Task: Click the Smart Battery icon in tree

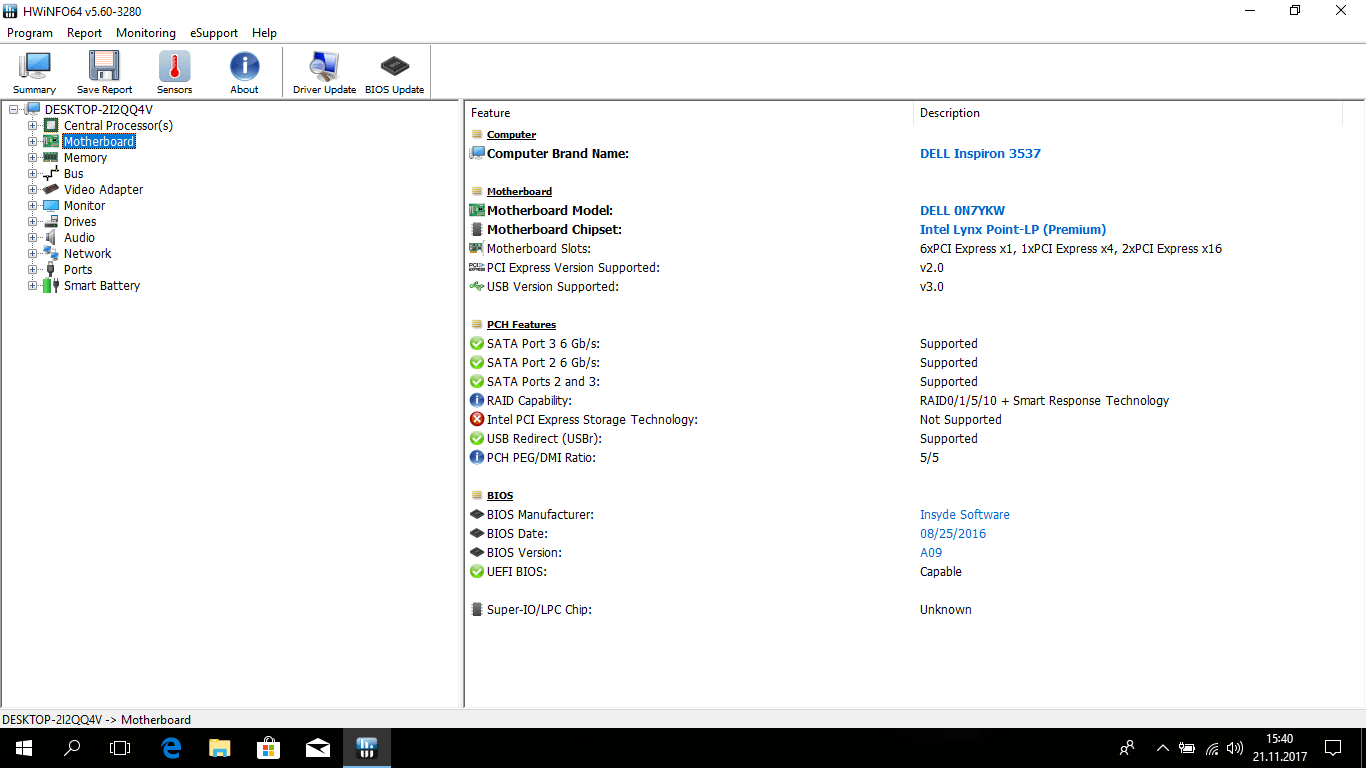Action: (51, 285)
